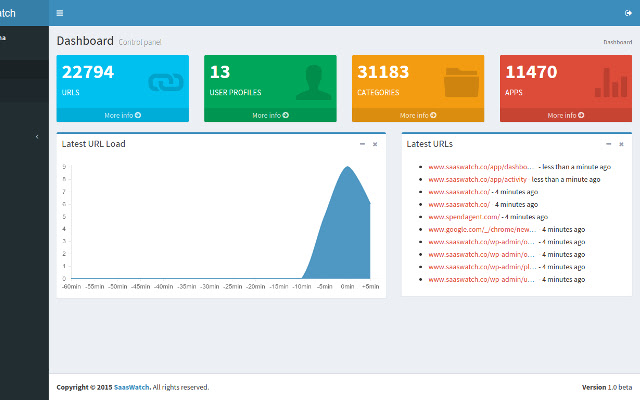
Task: Click the folder icon on Categories card
Action: click(461, 82)
